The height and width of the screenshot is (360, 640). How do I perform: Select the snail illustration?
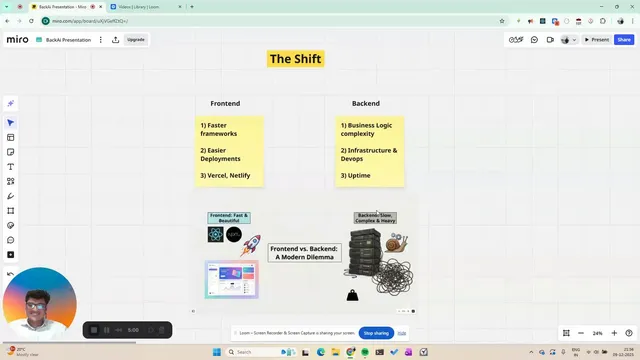click(396, 243)
